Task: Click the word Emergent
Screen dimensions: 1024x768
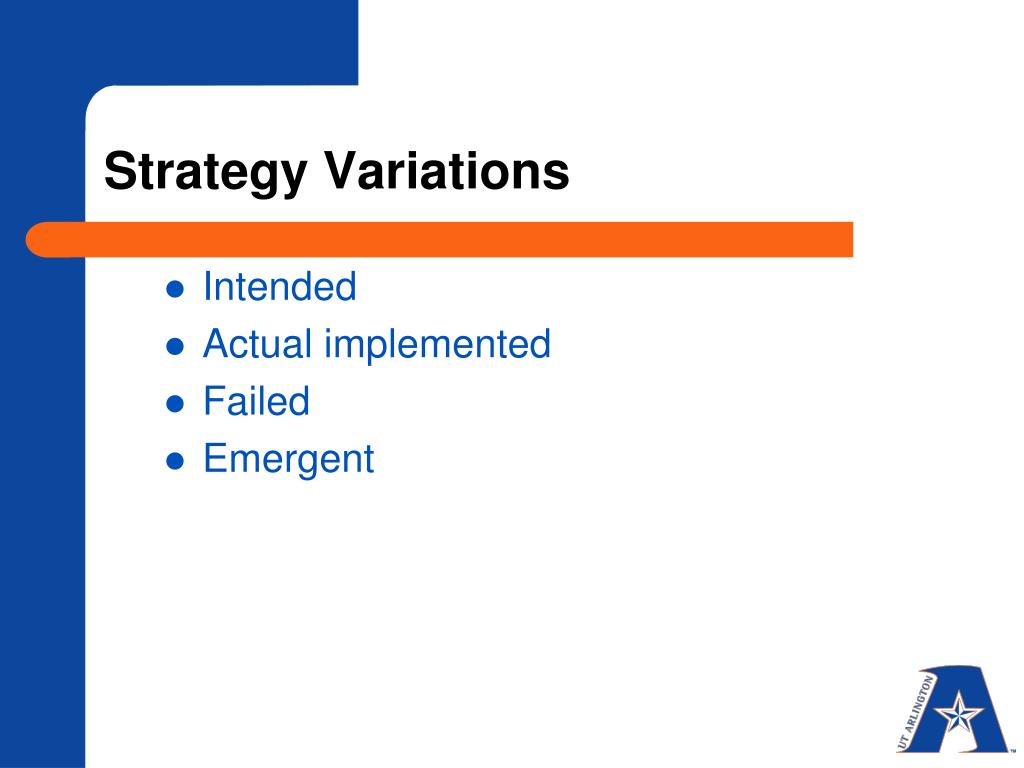Action: [289, 460]
